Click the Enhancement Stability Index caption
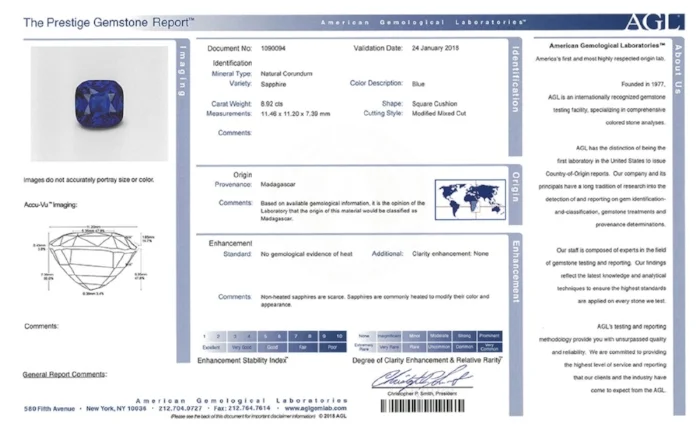The width and height of the screenshot is (700, 424). (242, 360)
